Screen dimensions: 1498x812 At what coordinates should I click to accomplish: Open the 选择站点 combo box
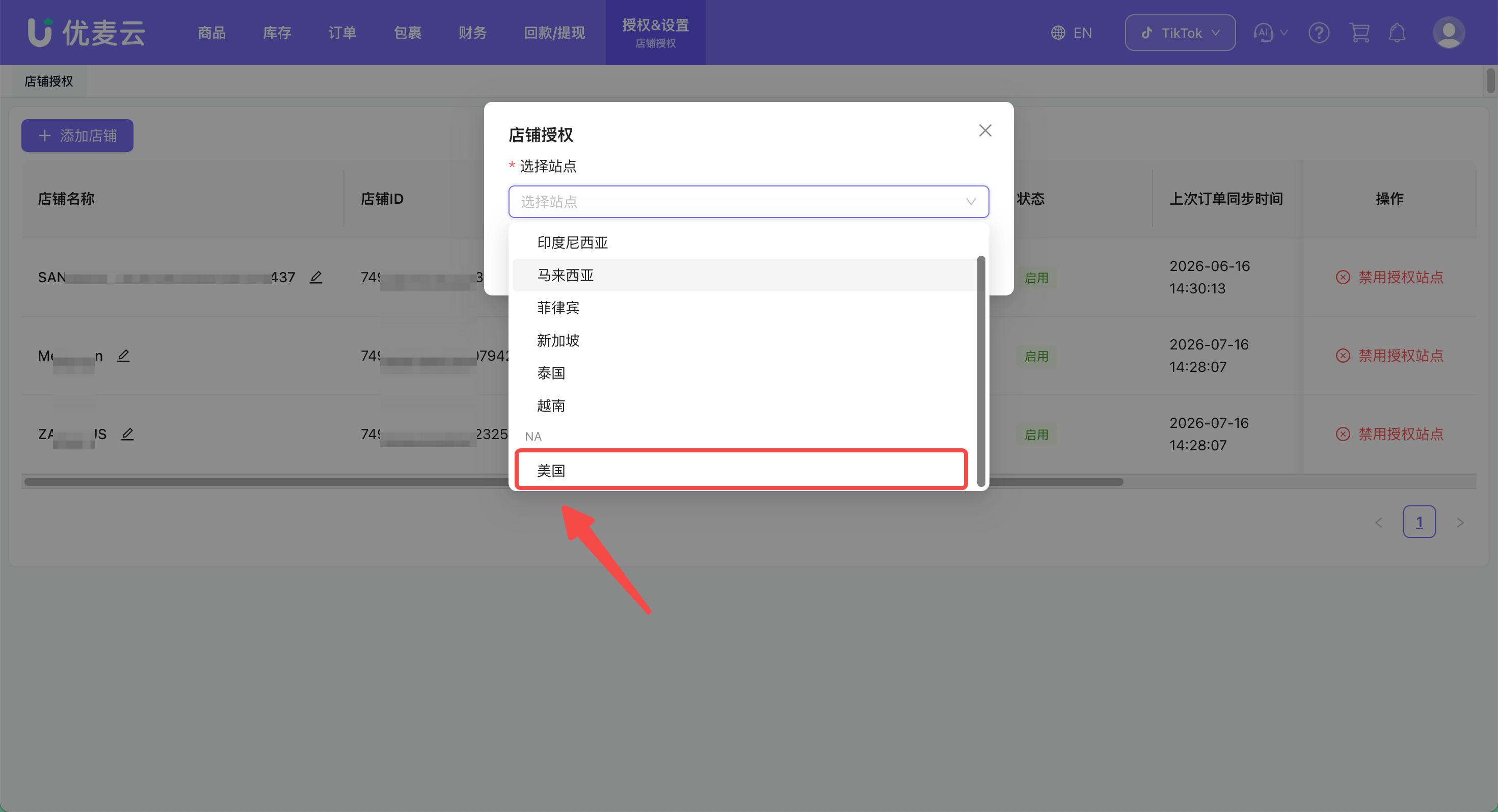point(748,202)
